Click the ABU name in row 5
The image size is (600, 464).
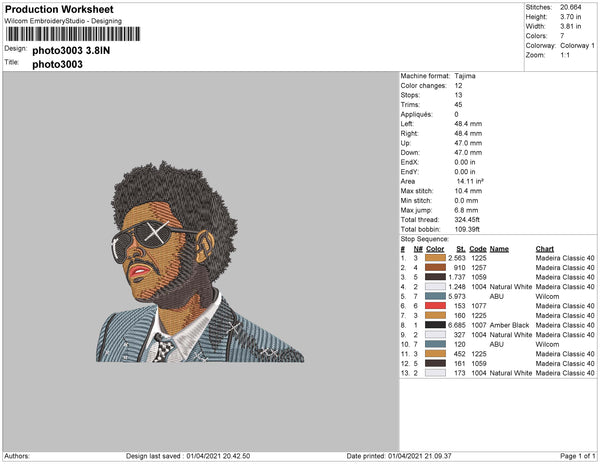coord(497,296)
